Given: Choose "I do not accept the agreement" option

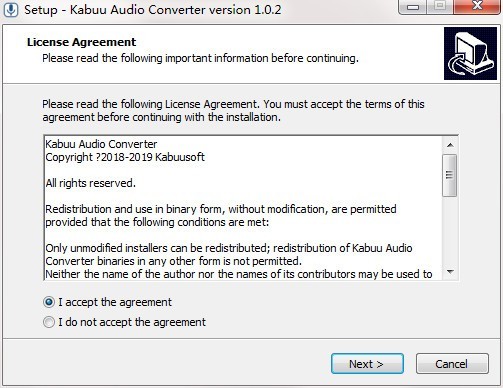Looking at the screenshot, I should click(49, 322).
